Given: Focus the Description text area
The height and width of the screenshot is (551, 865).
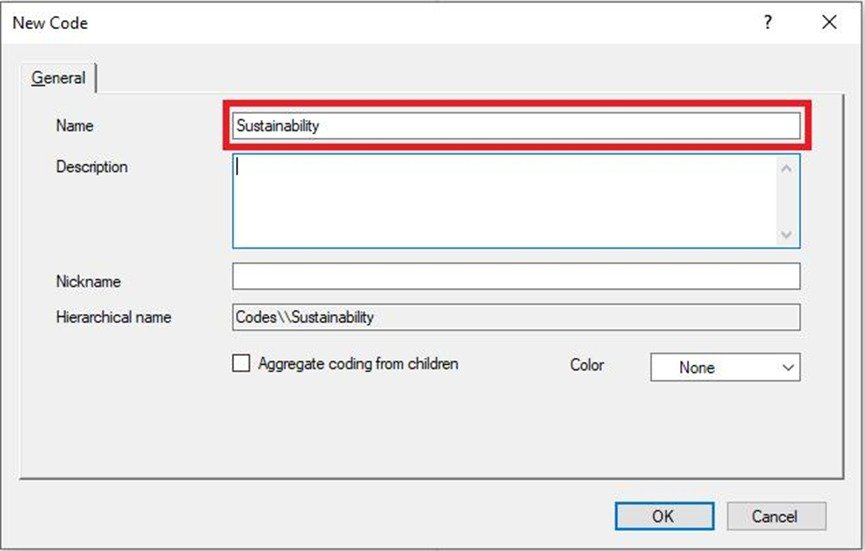Looking at the screenshot, I should [x=505, y=201].
